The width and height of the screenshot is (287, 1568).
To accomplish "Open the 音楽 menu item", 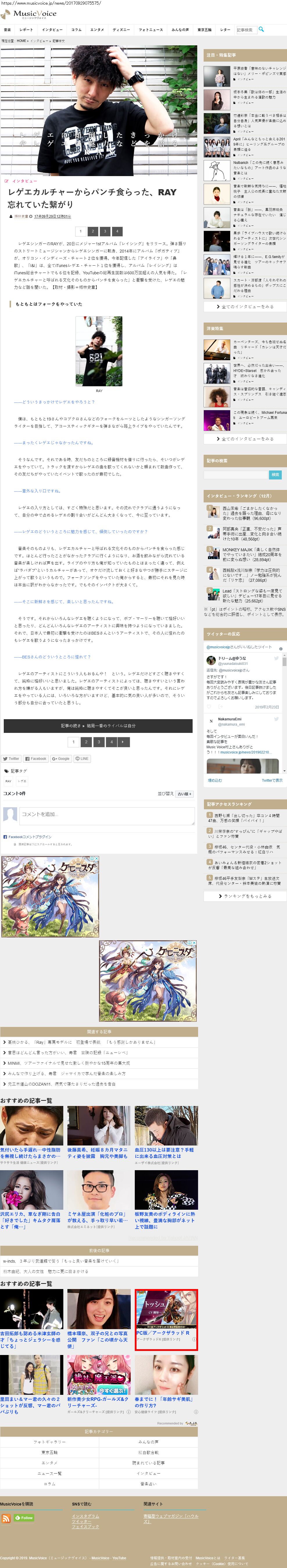I will coord(7,29).
